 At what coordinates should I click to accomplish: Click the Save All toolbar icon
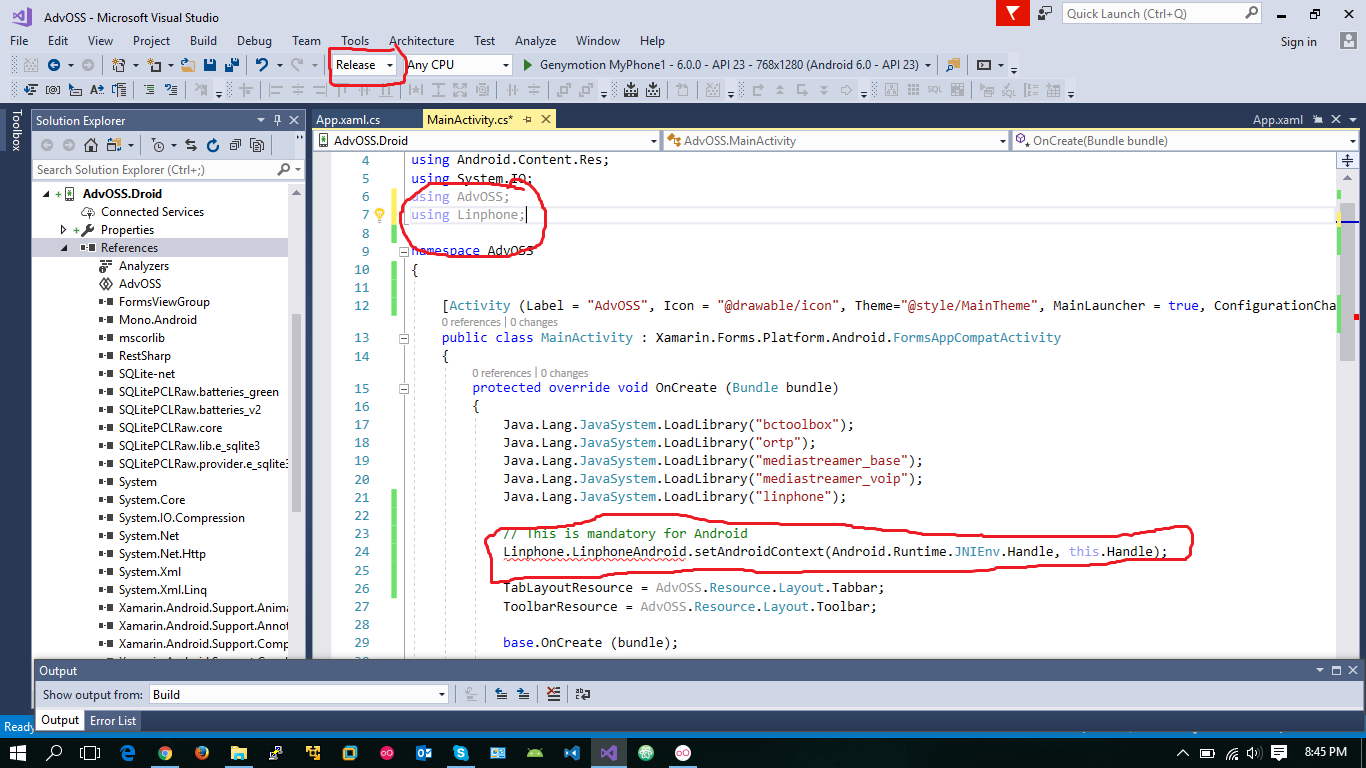(x=232, y=65)
